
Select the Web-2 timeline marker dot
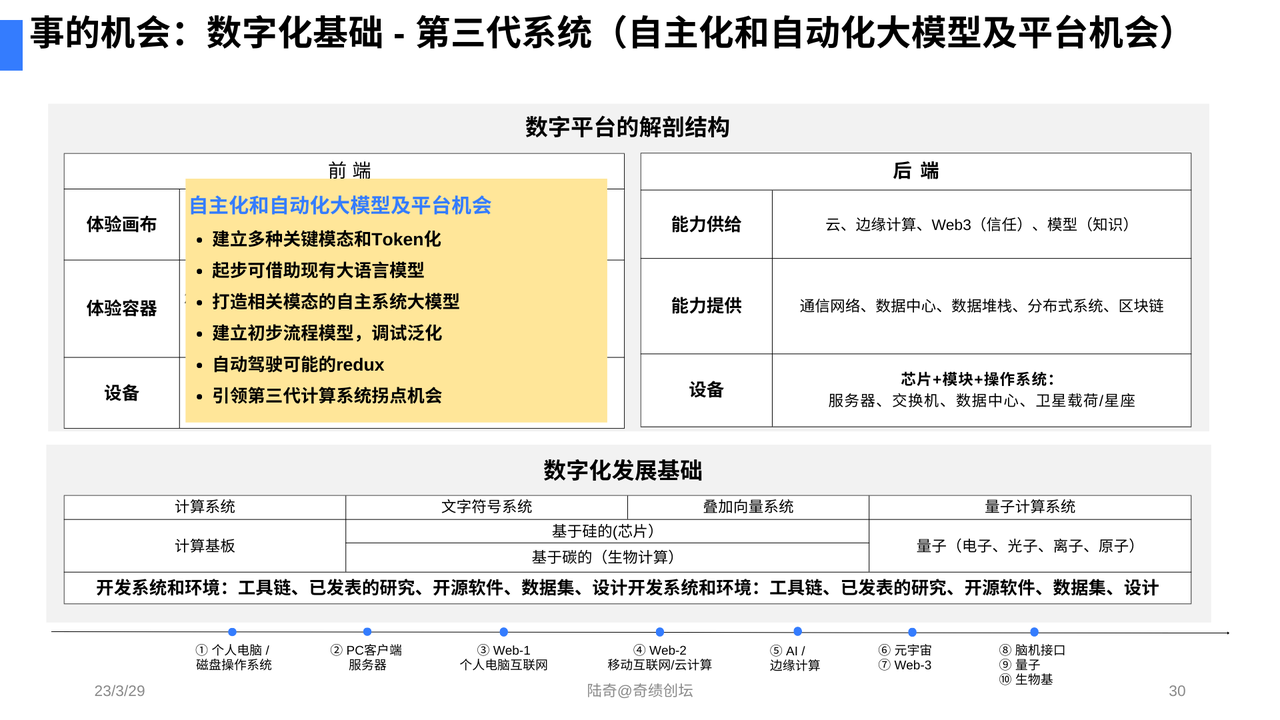pyautogui.click(x=660, y=632)
